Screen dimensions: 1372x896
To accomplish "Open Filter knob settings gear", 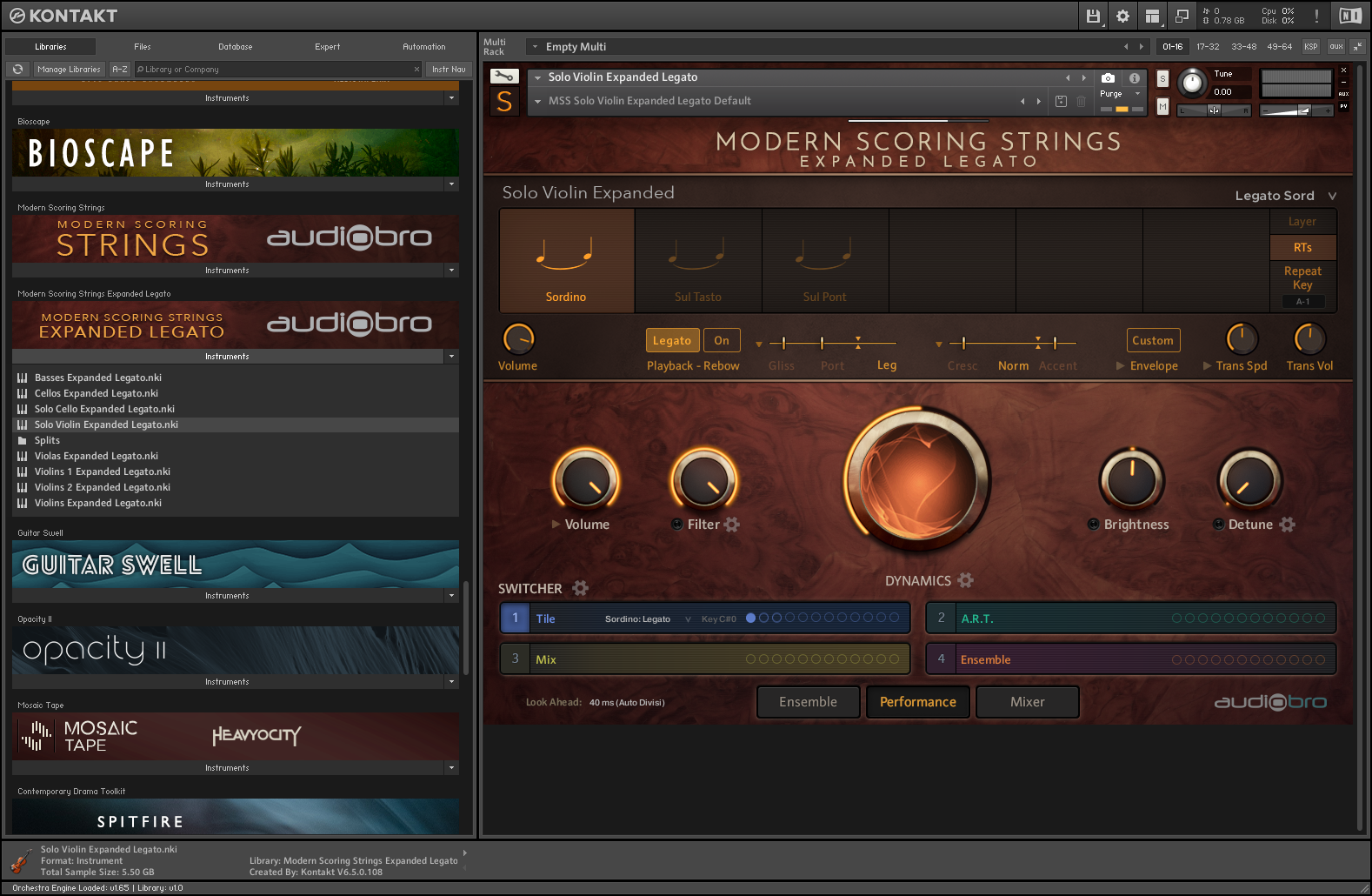I will coord(732,525).
